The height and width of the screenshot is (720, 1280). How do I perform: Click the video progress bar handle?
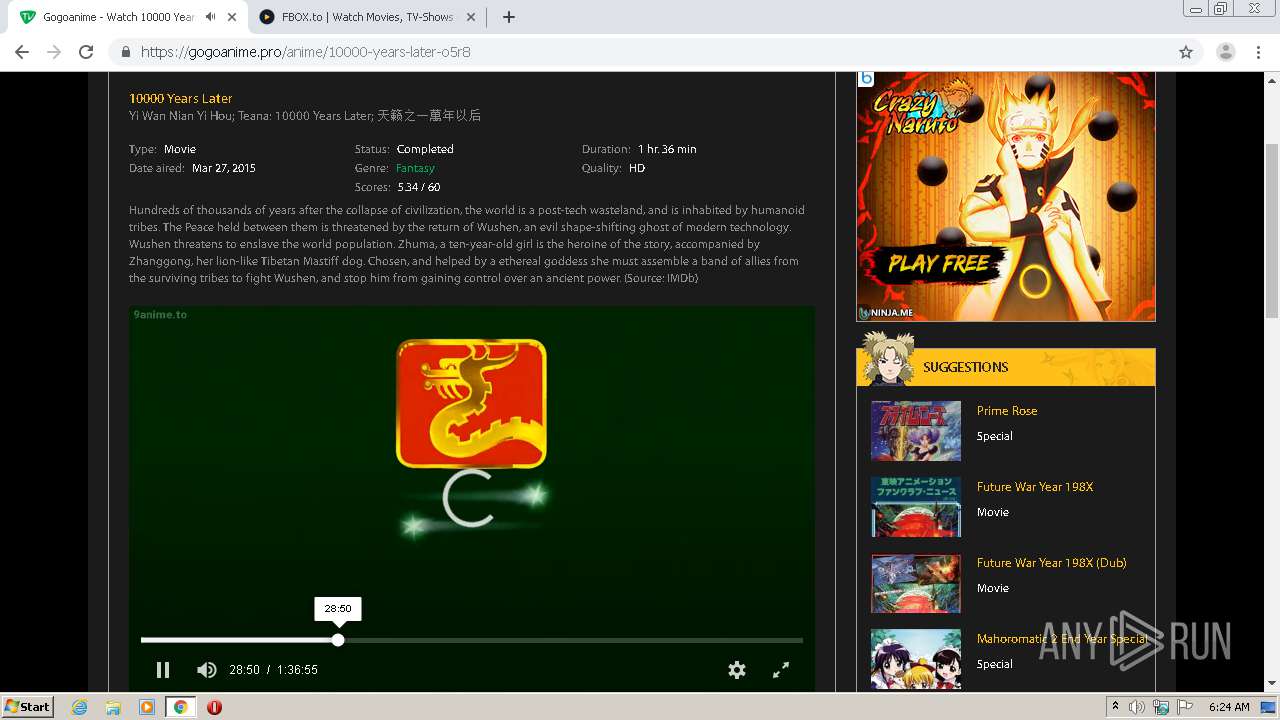click(338, 640)
